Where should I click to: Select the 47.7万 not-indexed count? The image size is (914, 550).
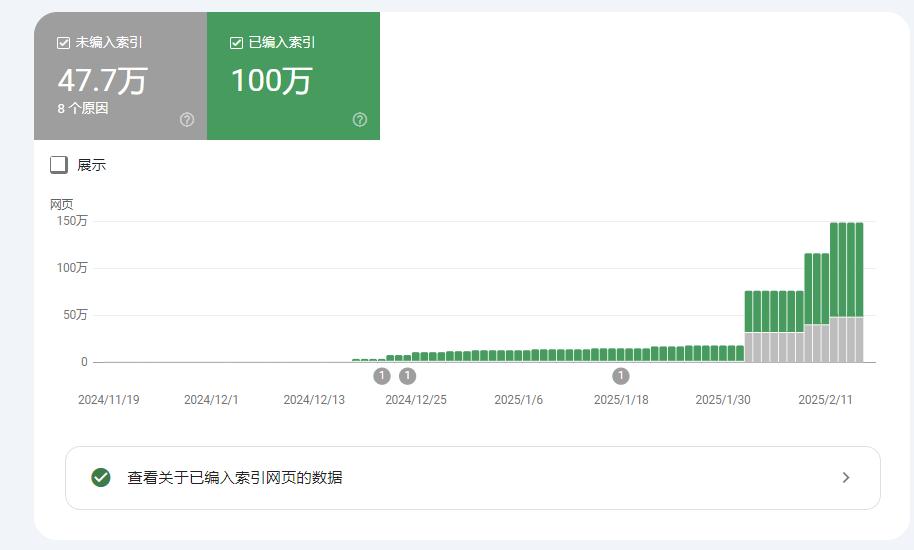tap(101, 80)
